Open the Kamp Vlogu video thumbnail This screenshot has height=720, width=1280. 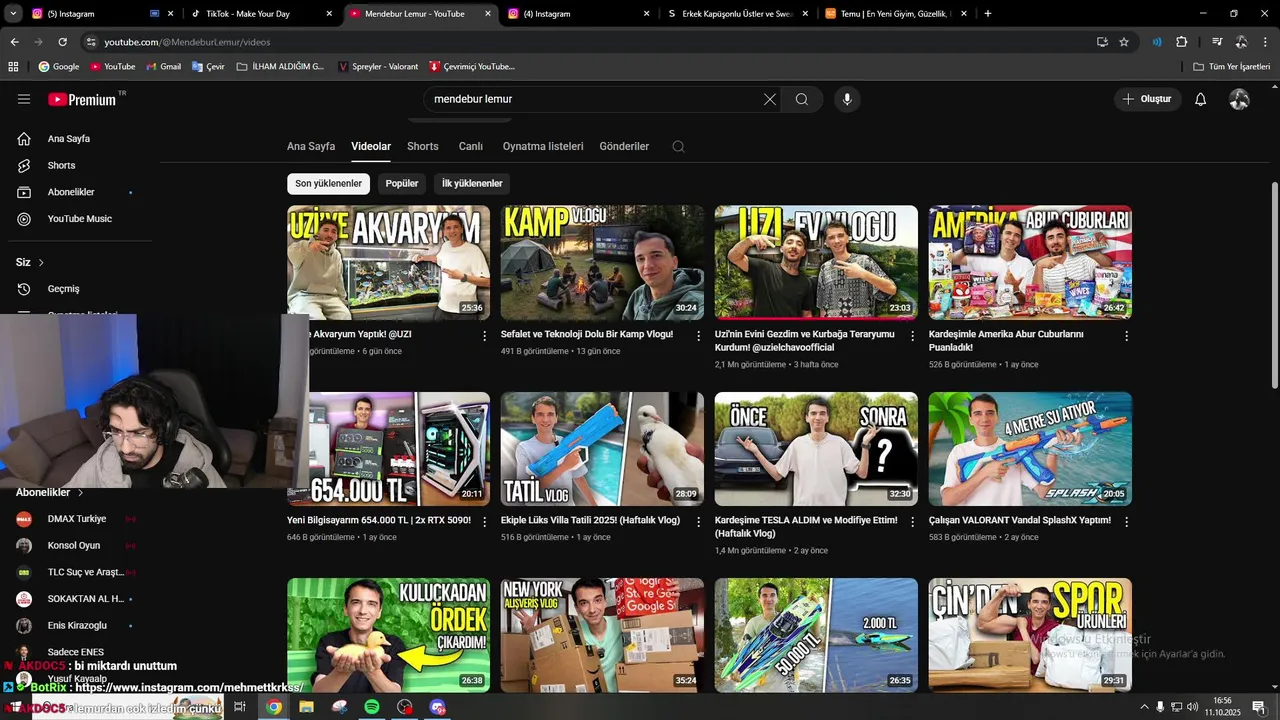602,262
